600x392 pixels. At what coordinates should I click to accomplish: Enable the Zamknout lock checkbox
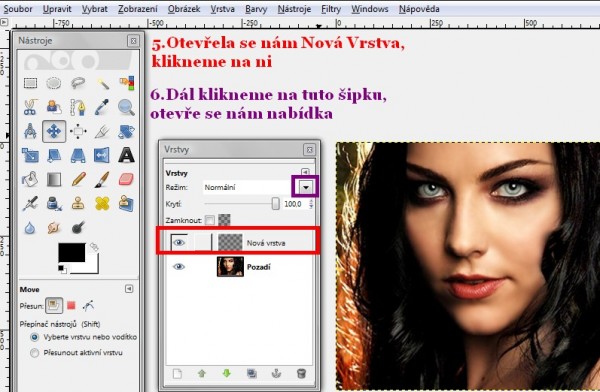pyautogui.click(x=210, y=220)
